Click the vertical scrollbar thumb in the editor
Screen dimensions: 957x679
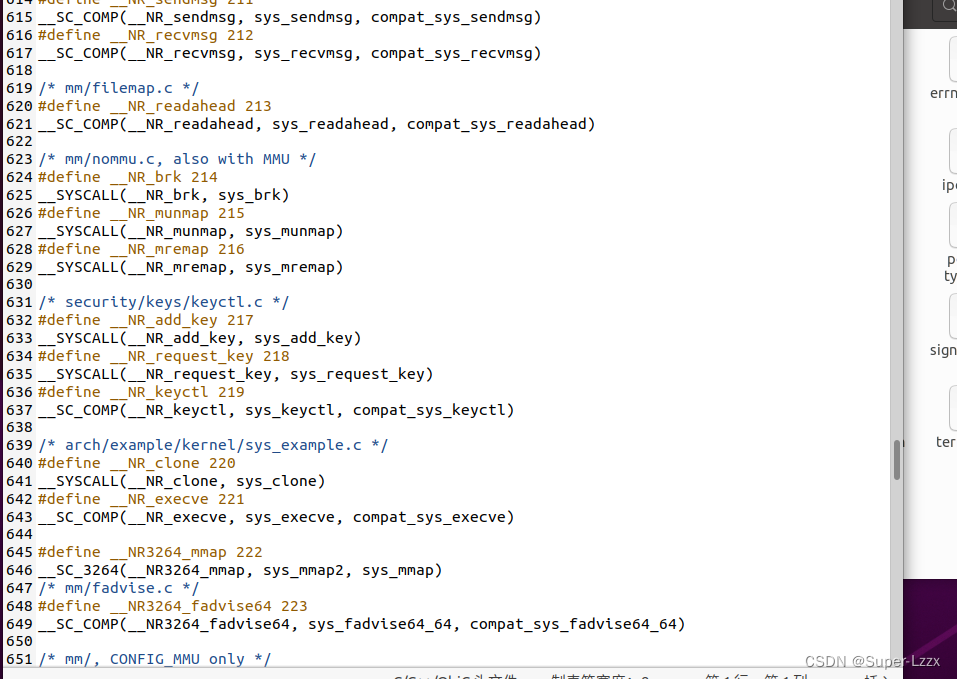pos(897,460)
